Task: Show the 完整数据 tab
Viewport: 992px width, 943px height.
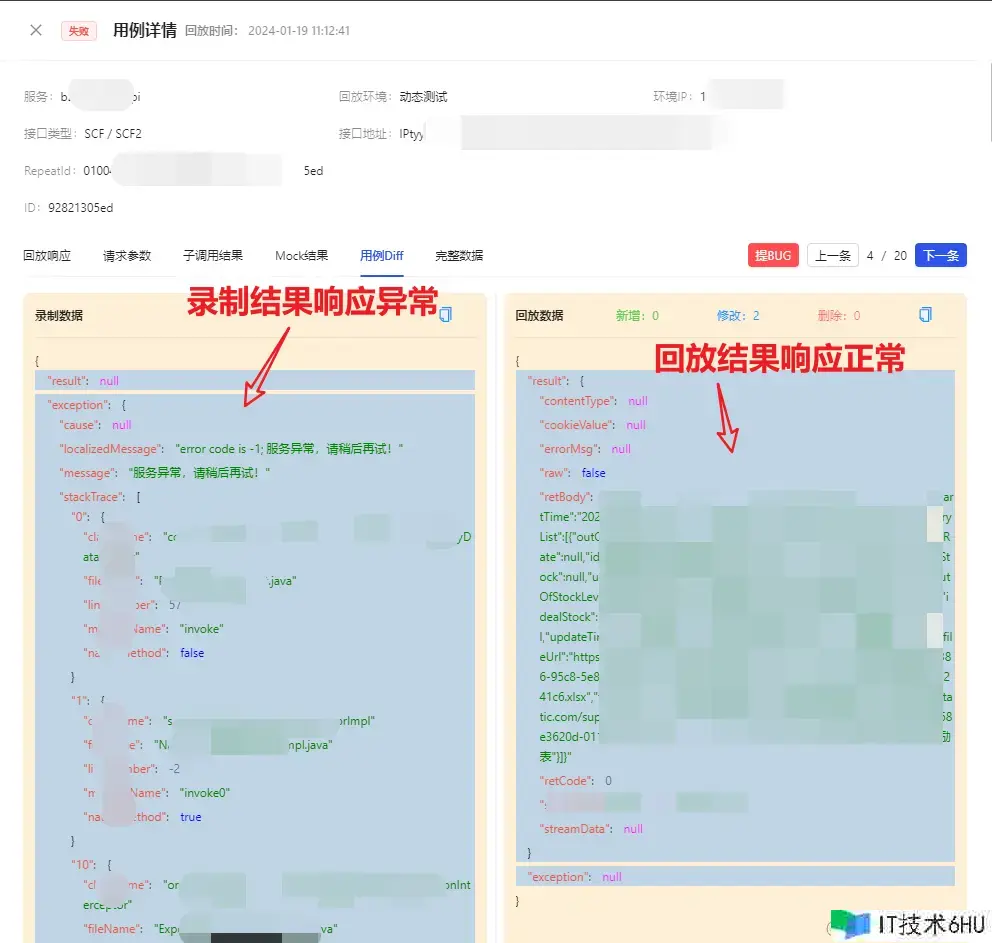Action: click(459, 256)
